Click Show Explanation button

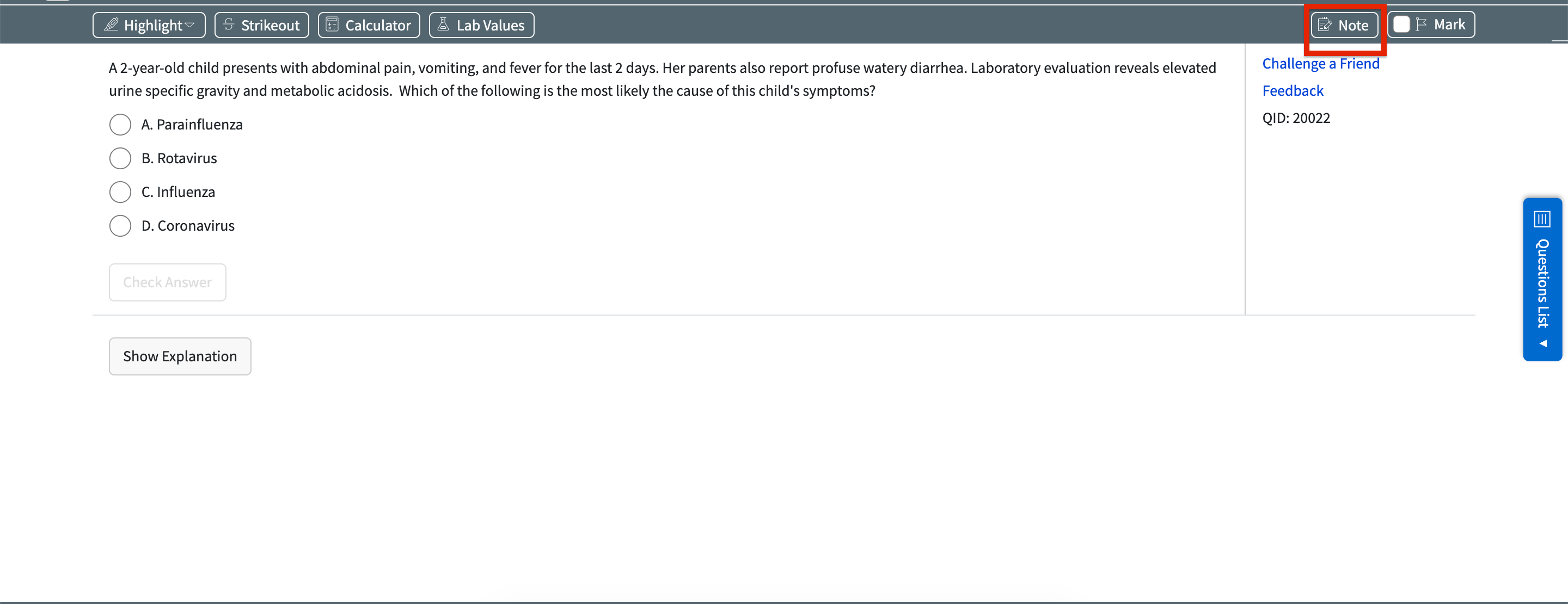pyautogui.click(x=180, y=356)
